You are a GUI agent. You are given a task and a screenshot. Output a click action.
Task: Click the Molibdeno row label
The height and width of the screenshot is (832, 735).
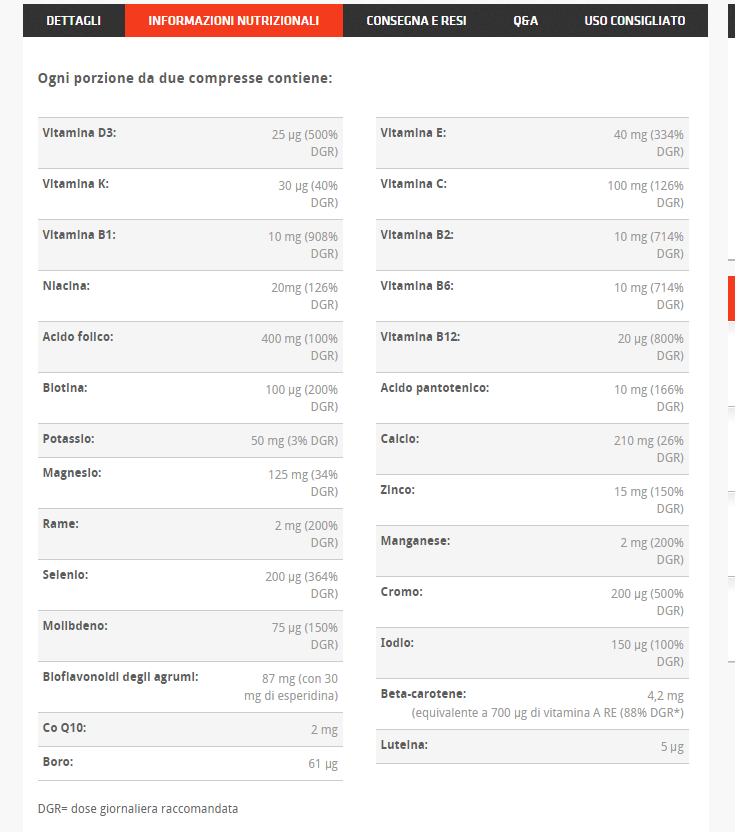(75, 626)
